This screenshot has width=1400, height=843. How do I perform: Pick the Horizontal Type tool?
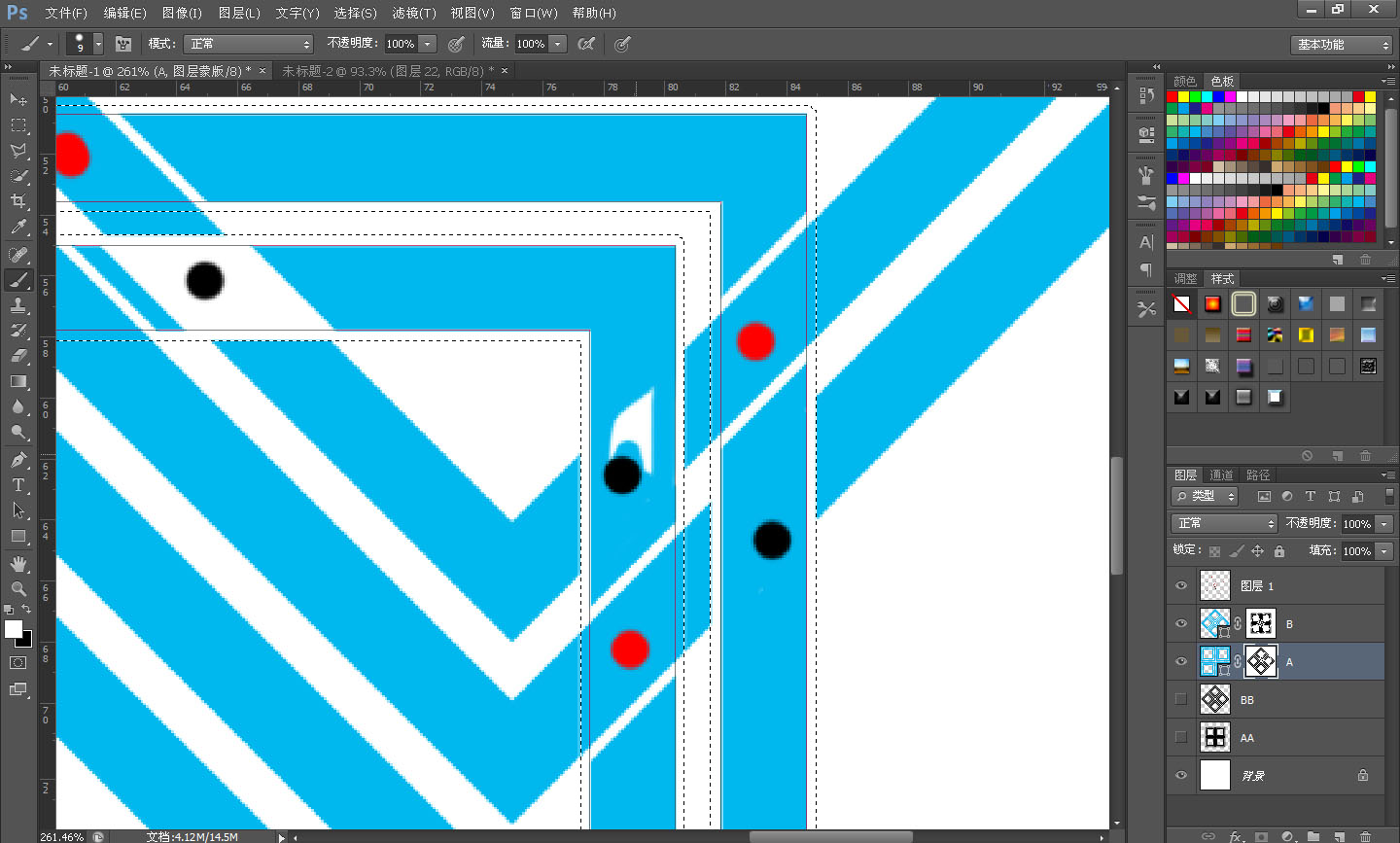(18, 485)
